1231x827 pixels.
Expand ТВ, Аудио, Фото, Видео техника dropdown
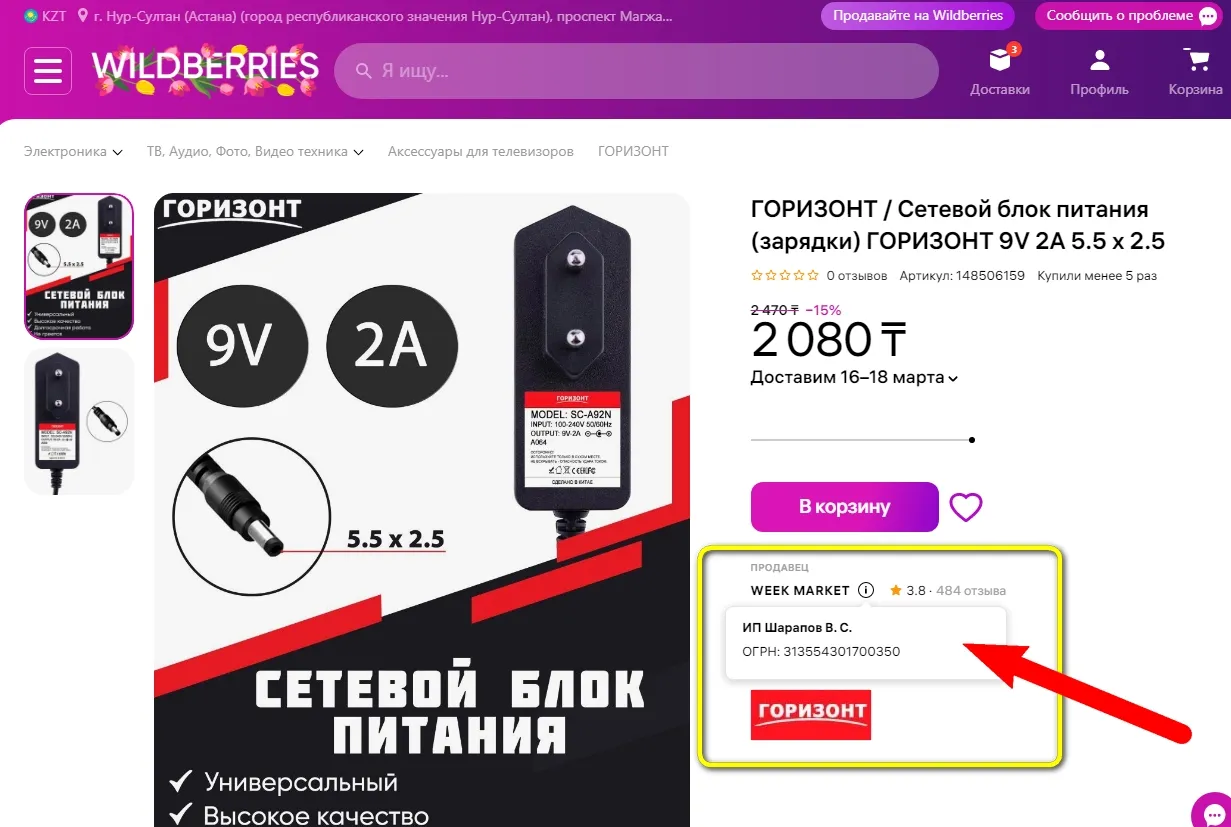click(x=255, y=152)
